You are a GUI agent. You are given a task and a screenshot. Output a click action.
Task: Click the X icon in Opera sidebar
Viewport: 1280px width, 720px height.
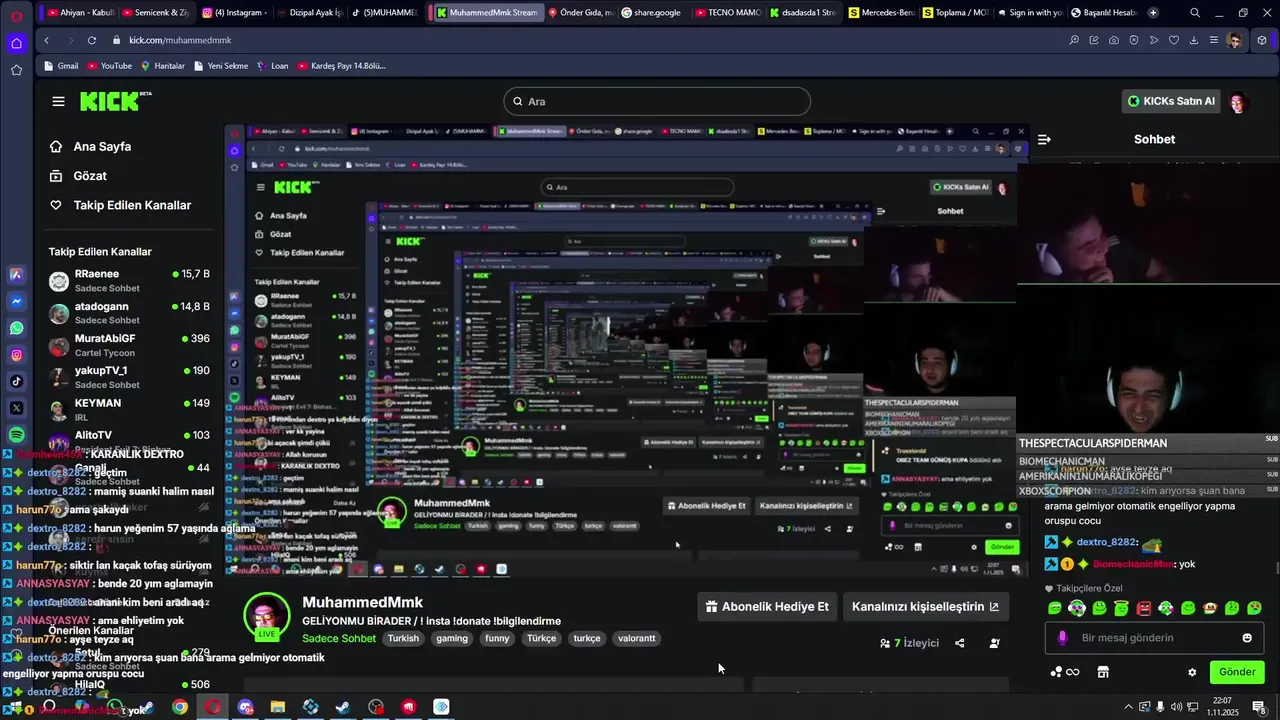[x=17, y=408]
